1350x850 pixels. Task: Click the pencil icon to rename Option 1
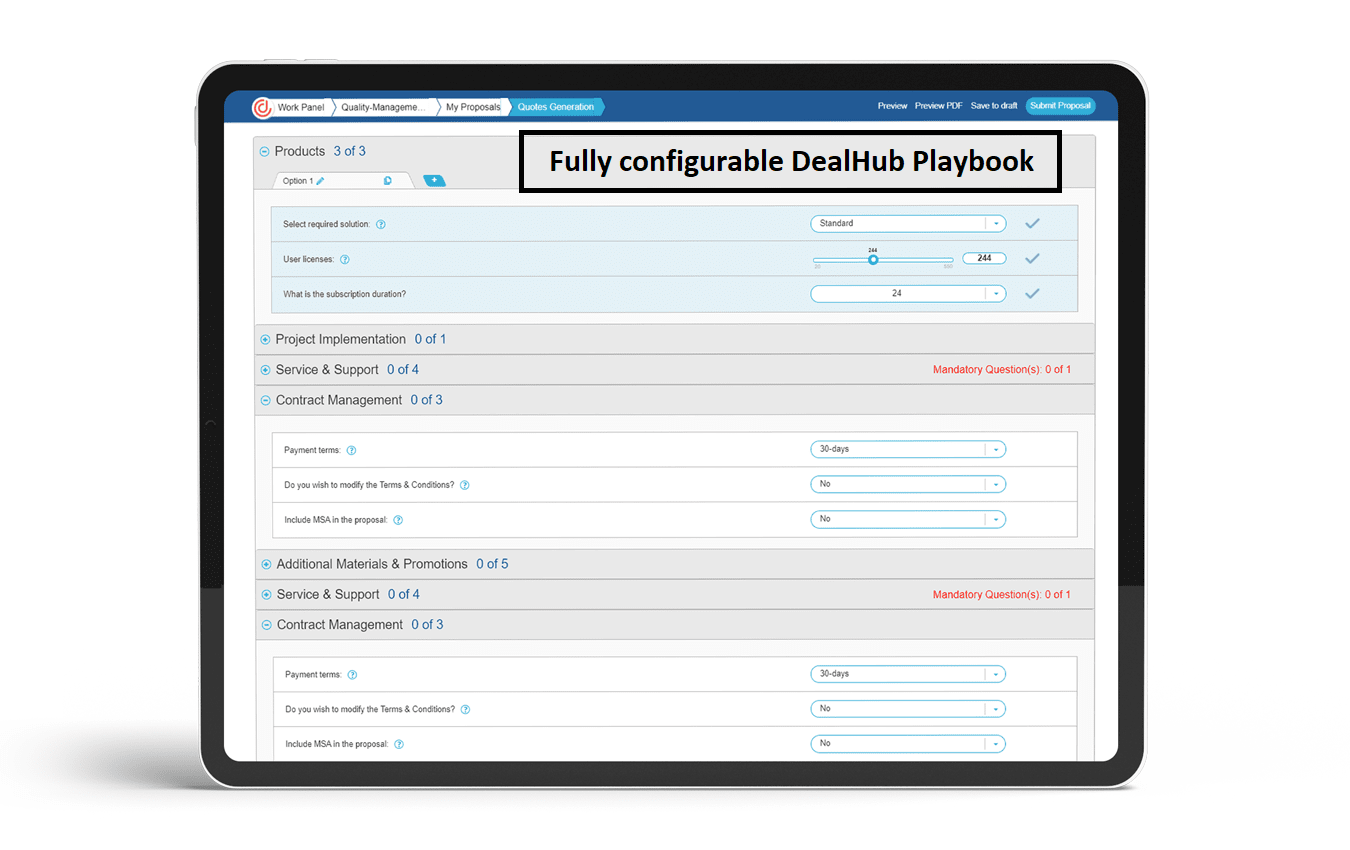(x=318, y=180)
